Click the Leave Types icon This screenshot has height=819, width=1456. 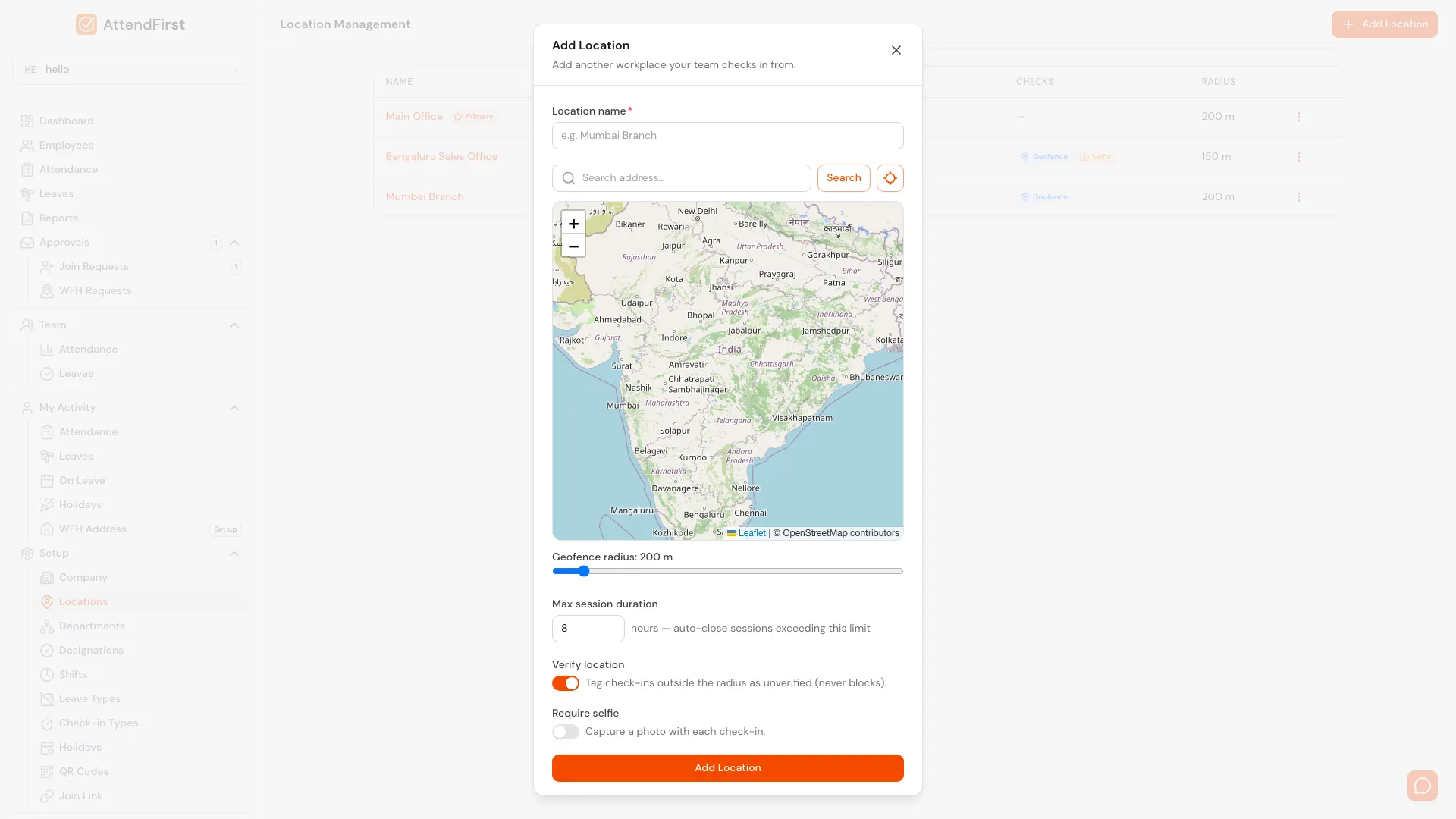point(47,699)
